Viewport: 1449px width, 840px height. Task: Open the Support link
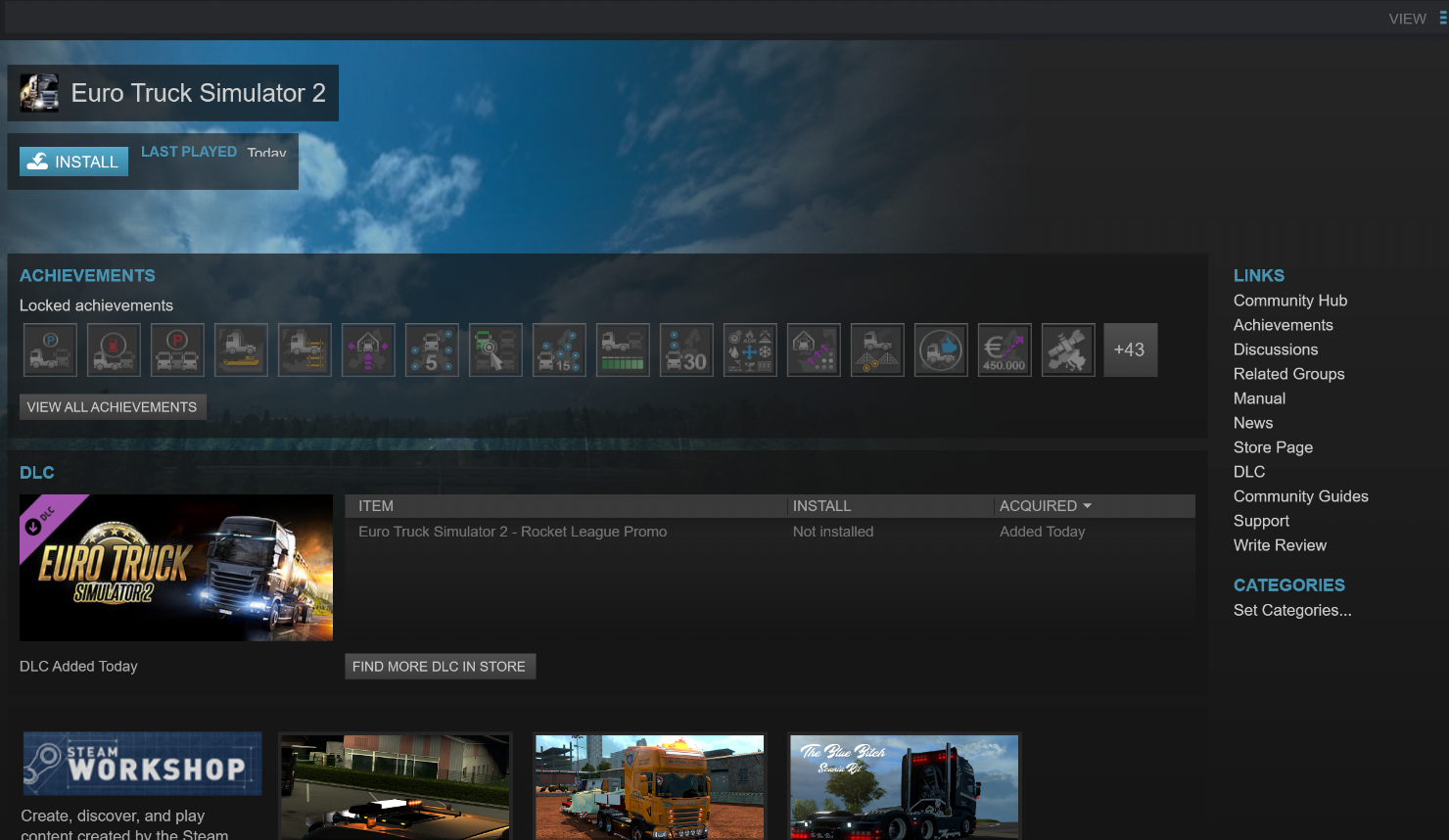click(x=1262, y=521)
